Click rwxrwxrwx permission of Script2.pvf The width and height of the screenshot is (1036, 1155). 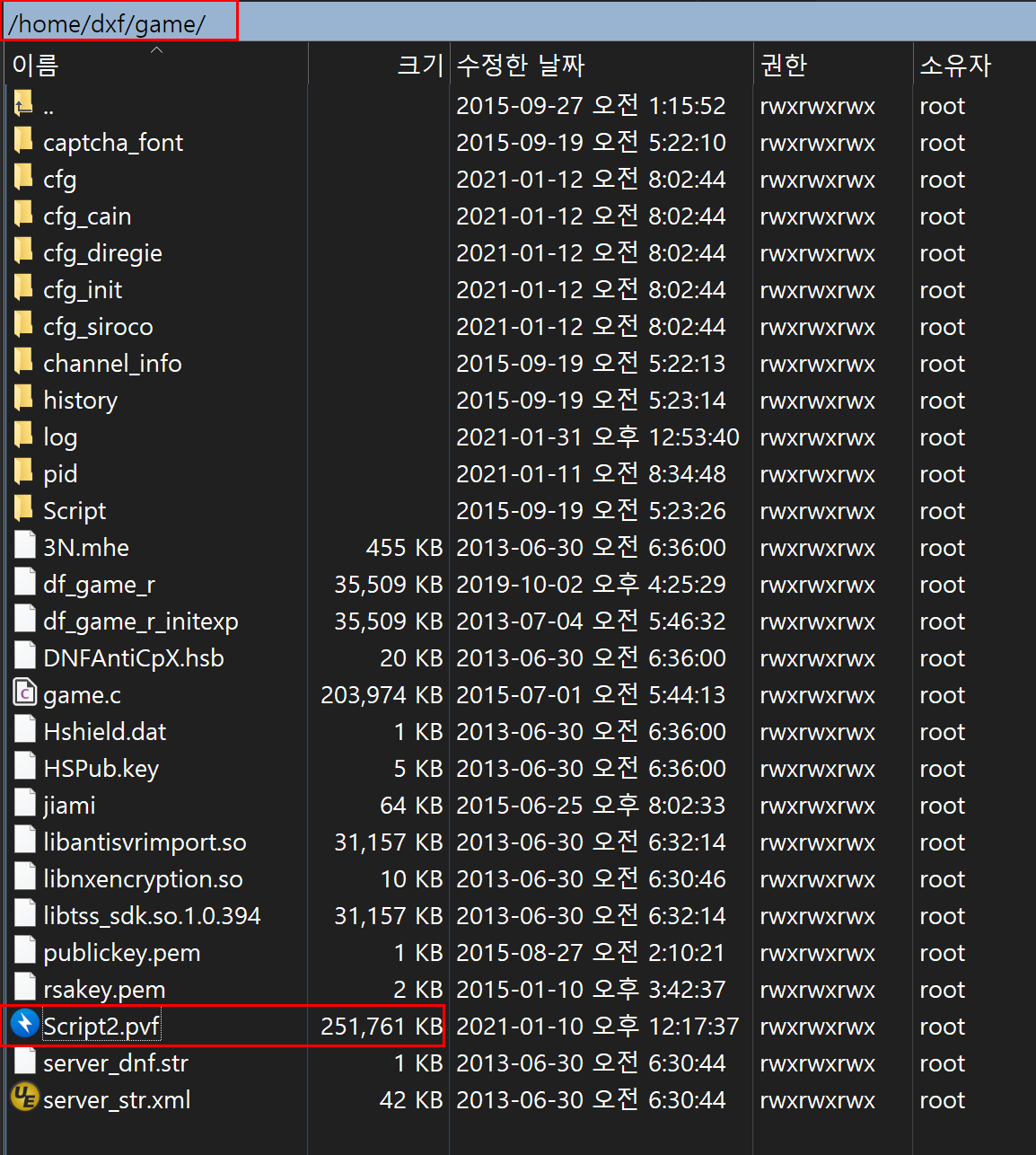(817, 1027)
